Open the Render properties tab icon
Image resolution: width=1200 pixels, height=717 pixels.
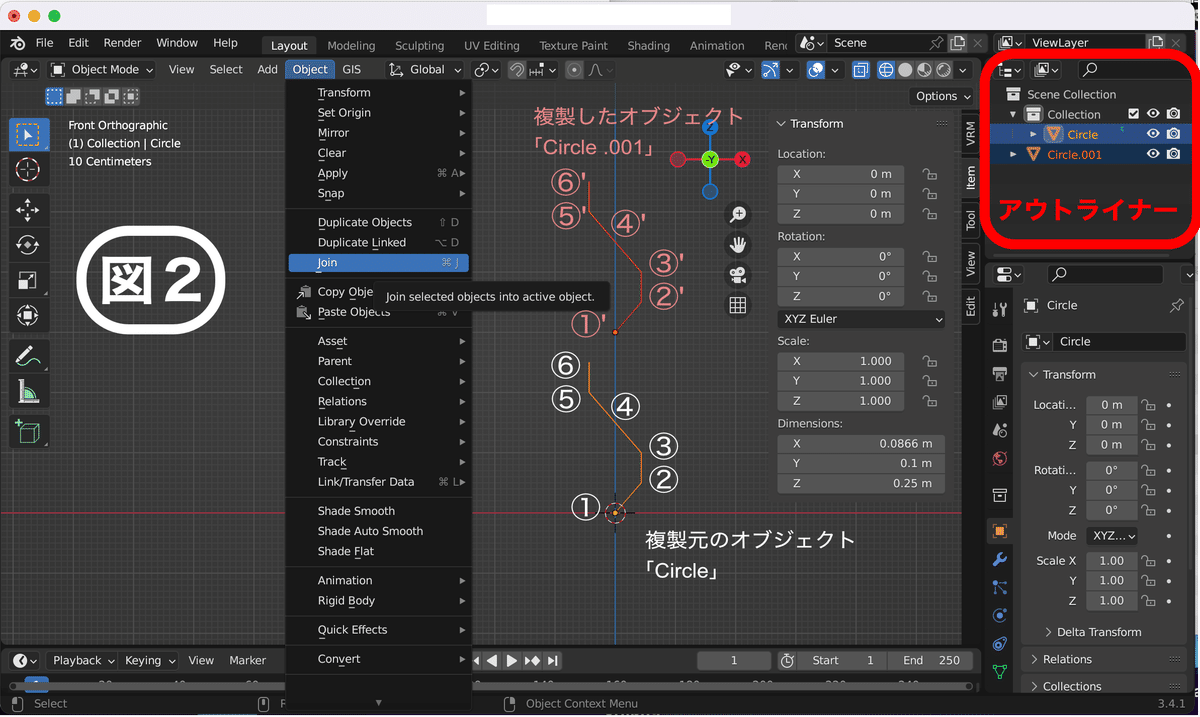tap(1000, 345)
